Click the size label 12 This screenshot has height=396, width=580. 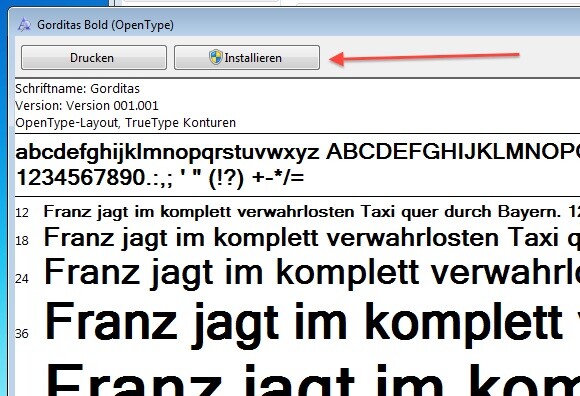coord(22,213)
